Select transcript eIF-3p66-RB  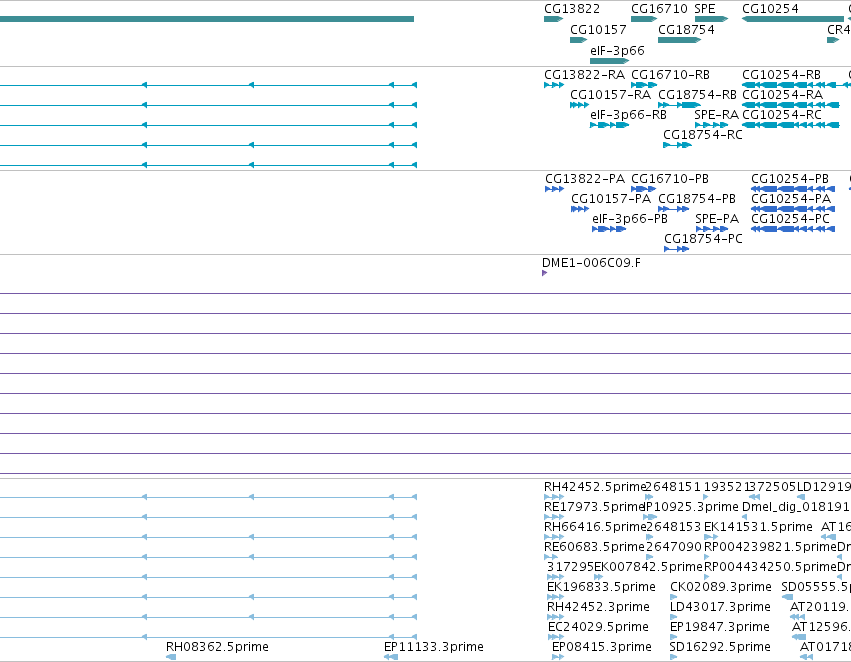tap(628, 115)
